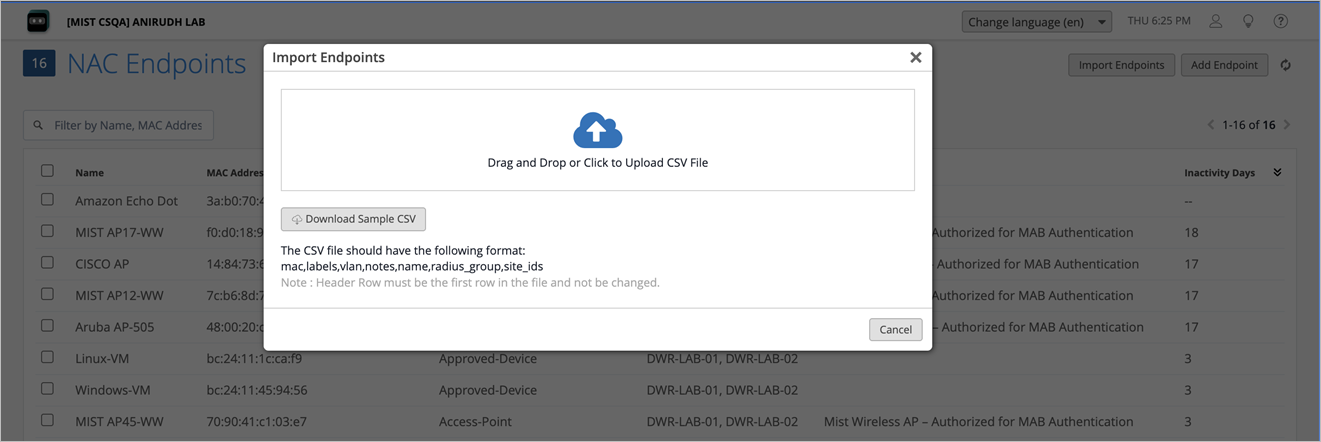1321x442 pixels.
Task: Check the Aruba AP-505 row checkbox
Action: pos(47,326)
